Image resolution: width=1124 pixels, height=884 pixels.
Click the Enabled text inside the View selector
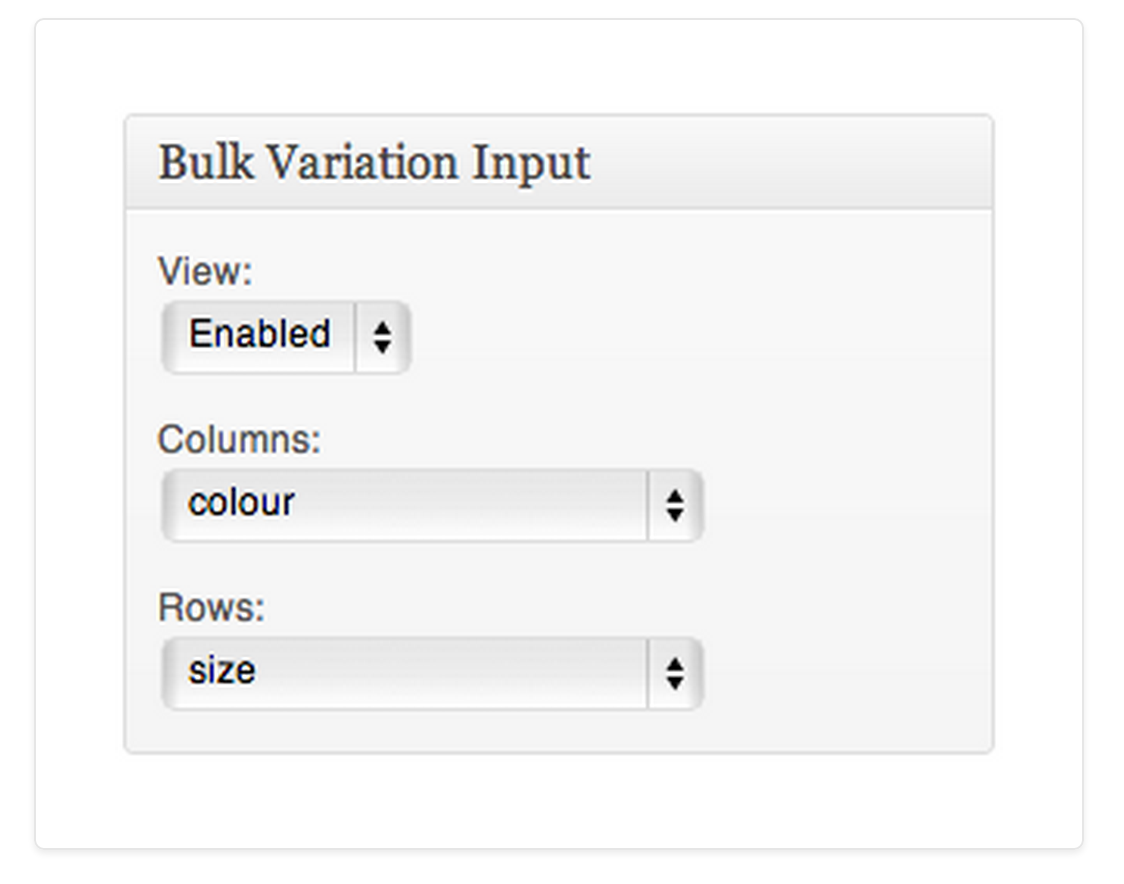pos(257,335)
